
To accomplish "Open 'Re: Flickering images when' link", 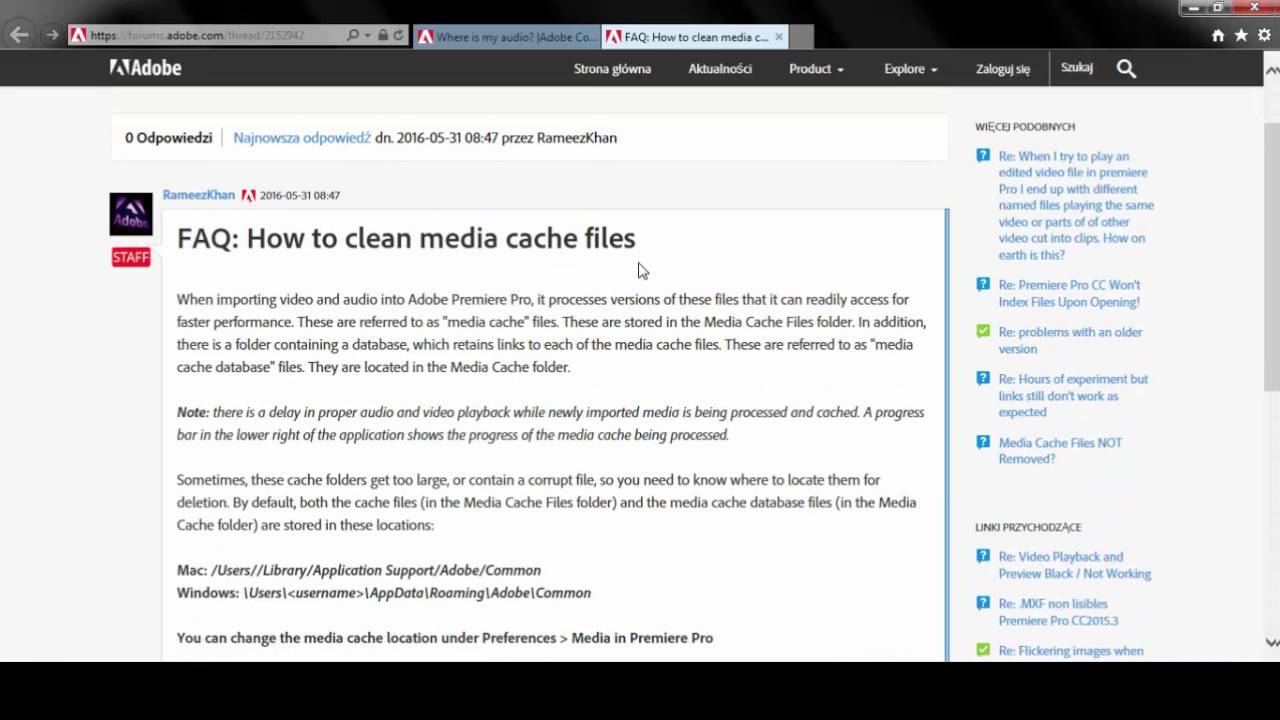I will 1071,651.
